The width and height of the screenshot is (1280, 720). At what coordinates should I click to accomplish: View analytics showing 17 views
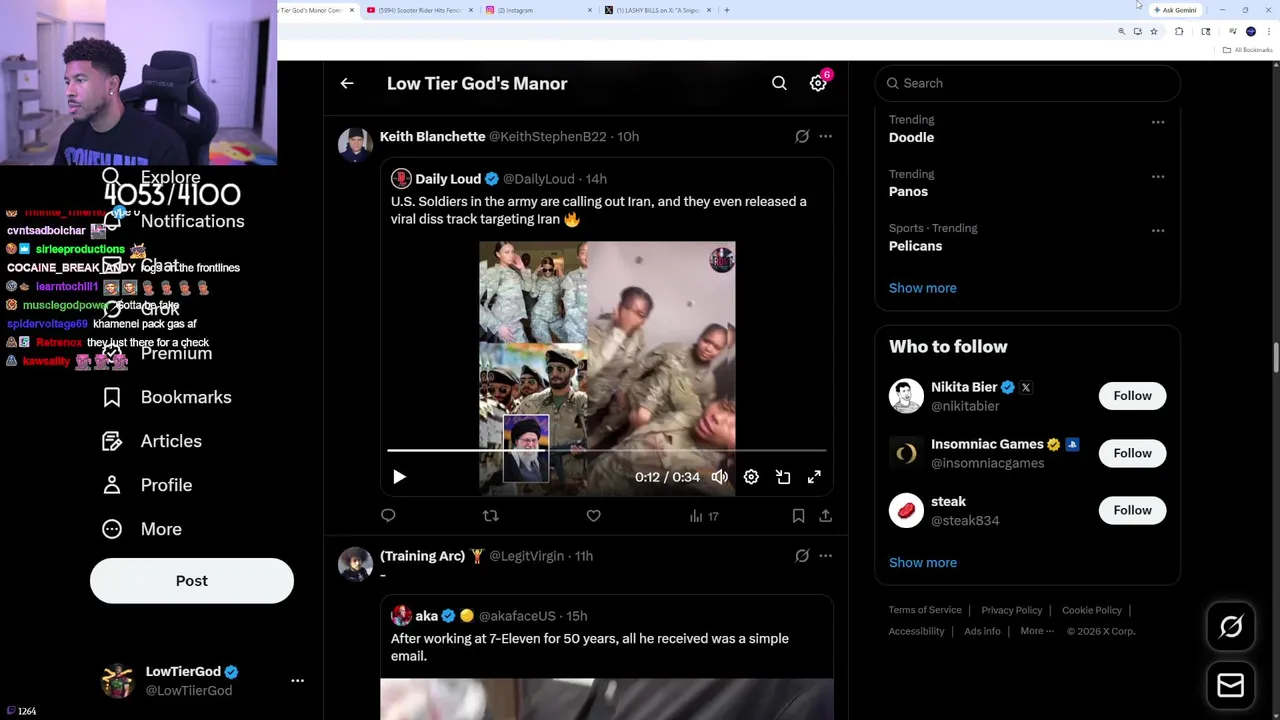(x=704, y=516)
